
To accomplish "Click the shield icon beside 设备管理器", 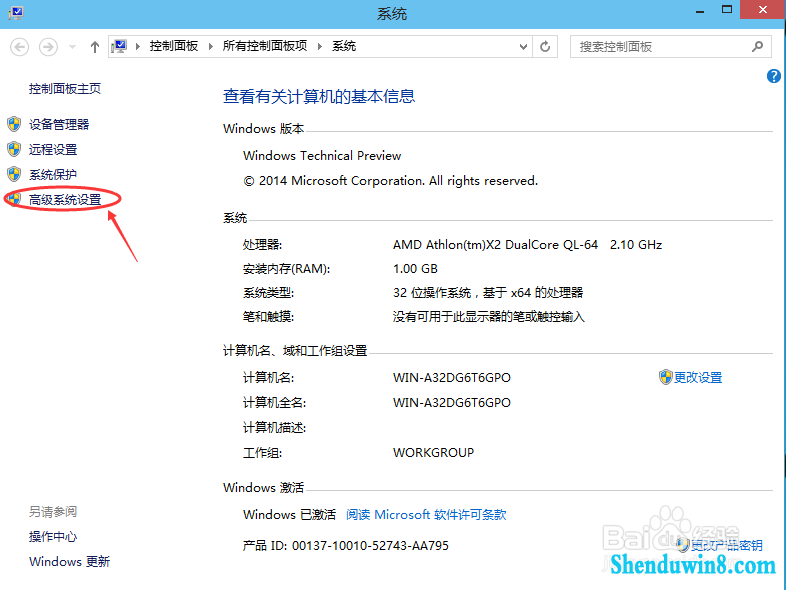I will (14, 124).
